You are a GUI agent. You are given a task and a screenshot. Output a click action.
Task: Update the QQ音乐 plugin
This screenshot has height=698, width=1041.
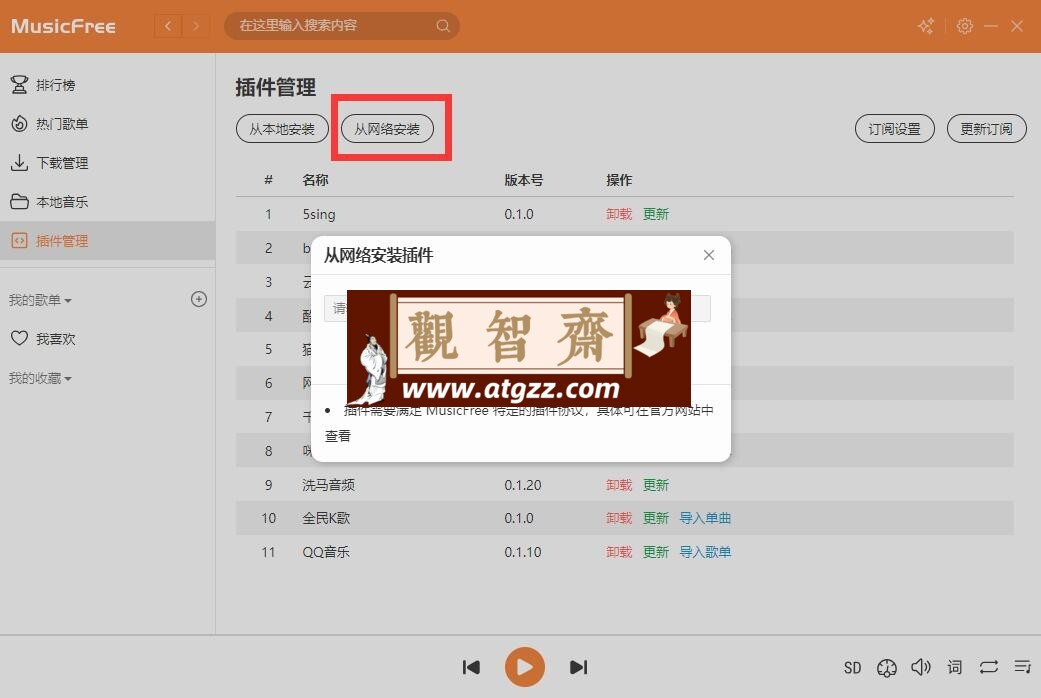tap(656, 552)
